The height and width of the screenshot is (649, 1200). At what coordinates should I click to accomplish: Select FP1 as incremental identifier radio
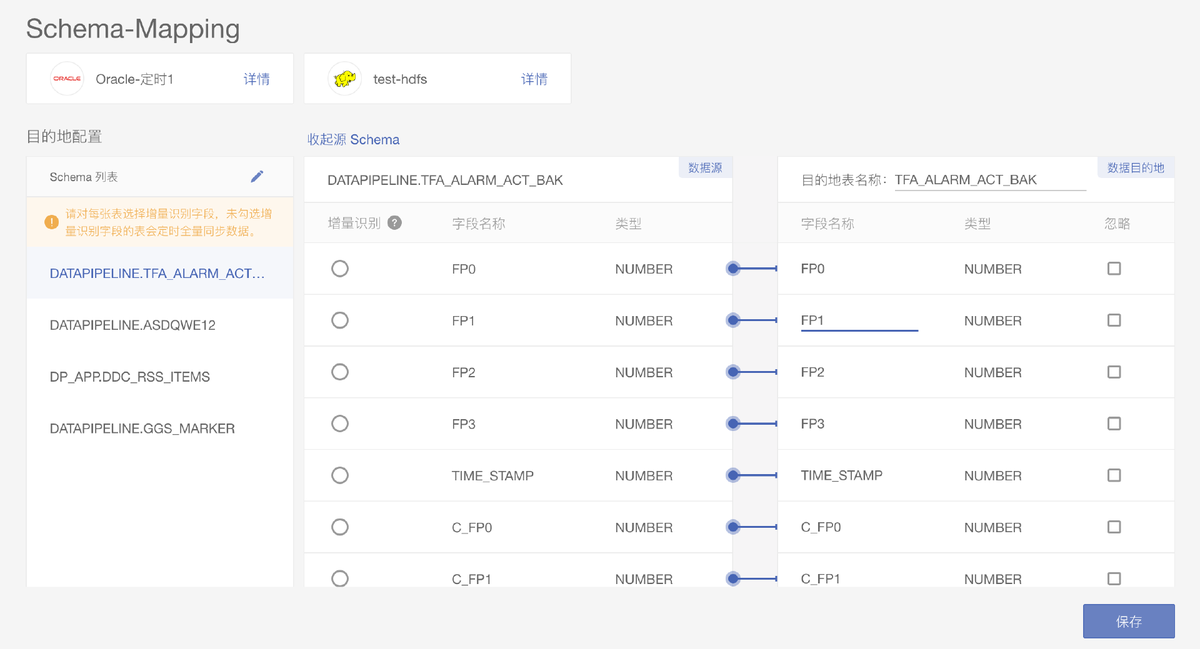340,320
